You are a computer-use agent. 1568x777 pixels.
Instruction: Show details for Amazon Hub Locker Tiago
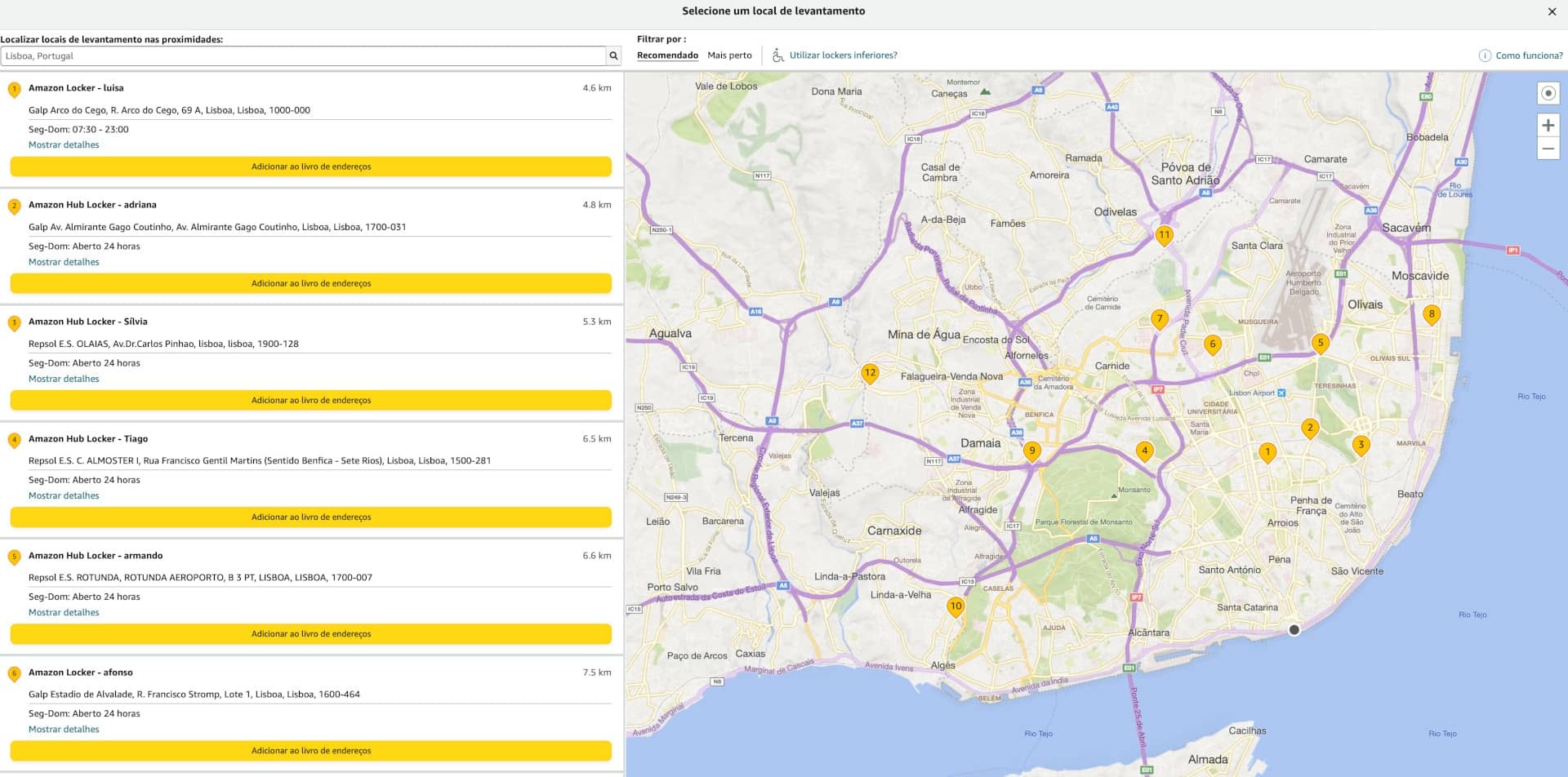(64, 495)
